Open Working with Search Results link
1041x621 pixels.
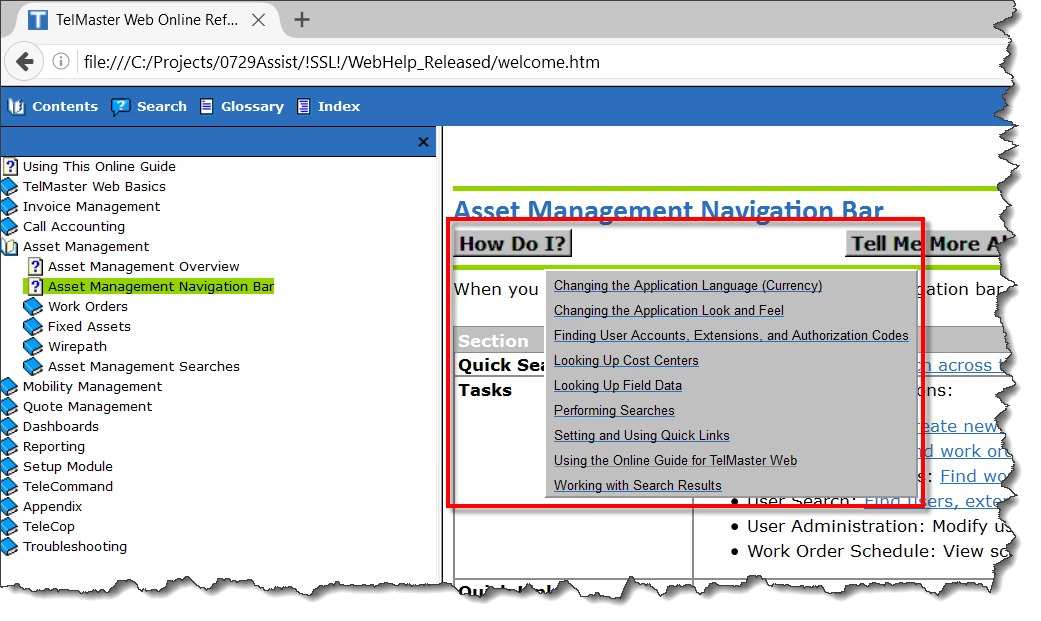click(x=637, y=486)
